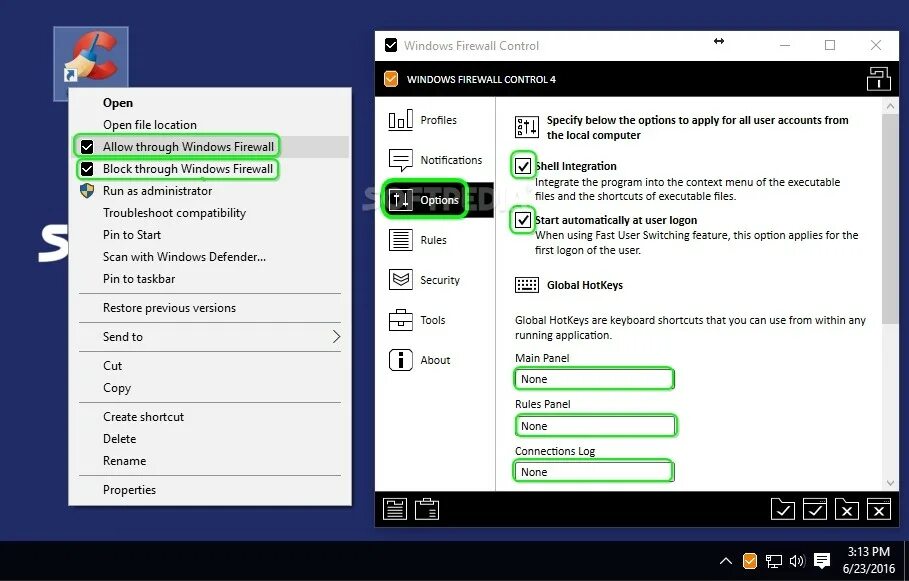Choose Open in the context menu
The width and height of the screenshot is (909, 581).
pos(210,103)
